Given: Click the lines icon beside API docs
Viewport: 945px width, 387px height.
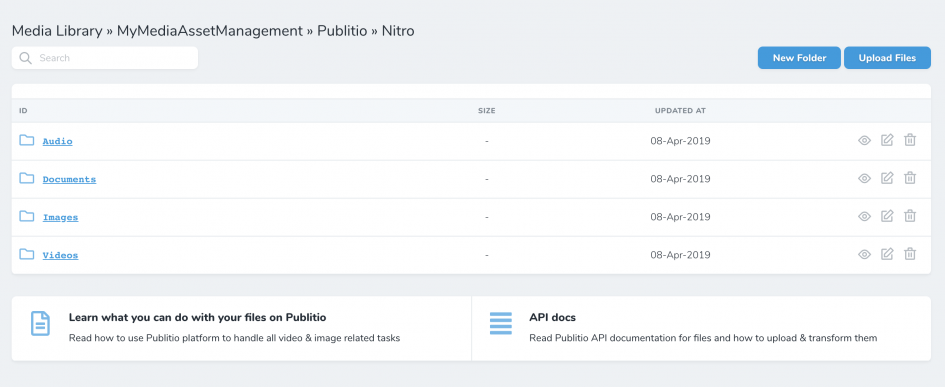Looking at the screenshot, I should (x=501, y=323).
